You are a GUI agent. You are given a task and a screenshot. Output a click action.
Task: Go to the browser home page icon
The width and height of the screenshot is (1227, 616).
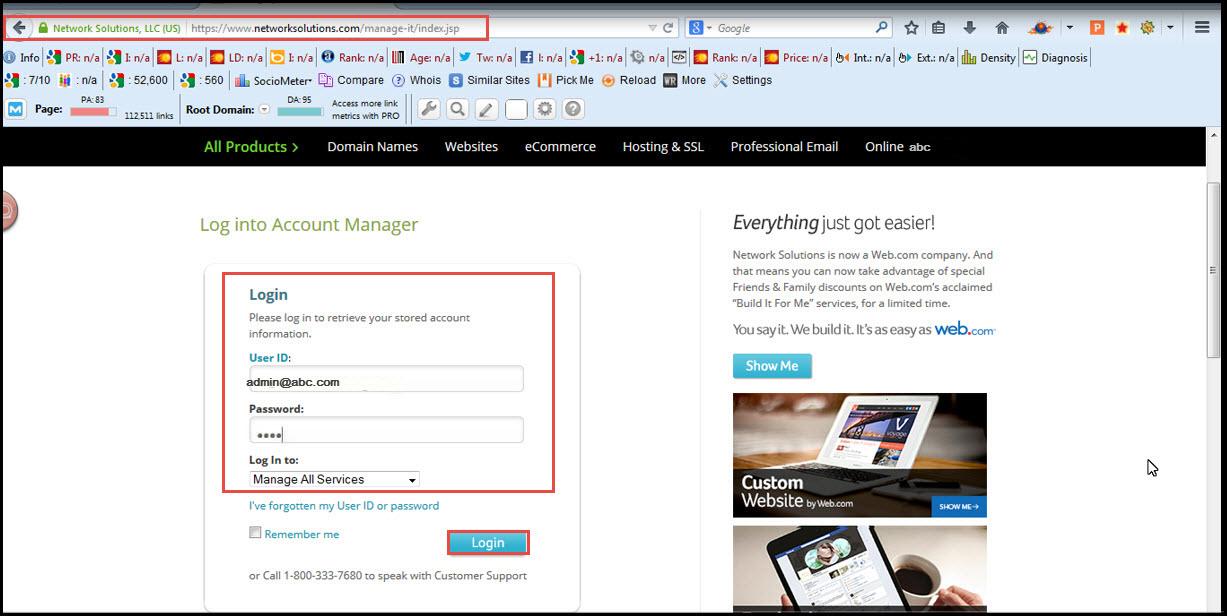pyautogui.click(x=1002, y=28)
